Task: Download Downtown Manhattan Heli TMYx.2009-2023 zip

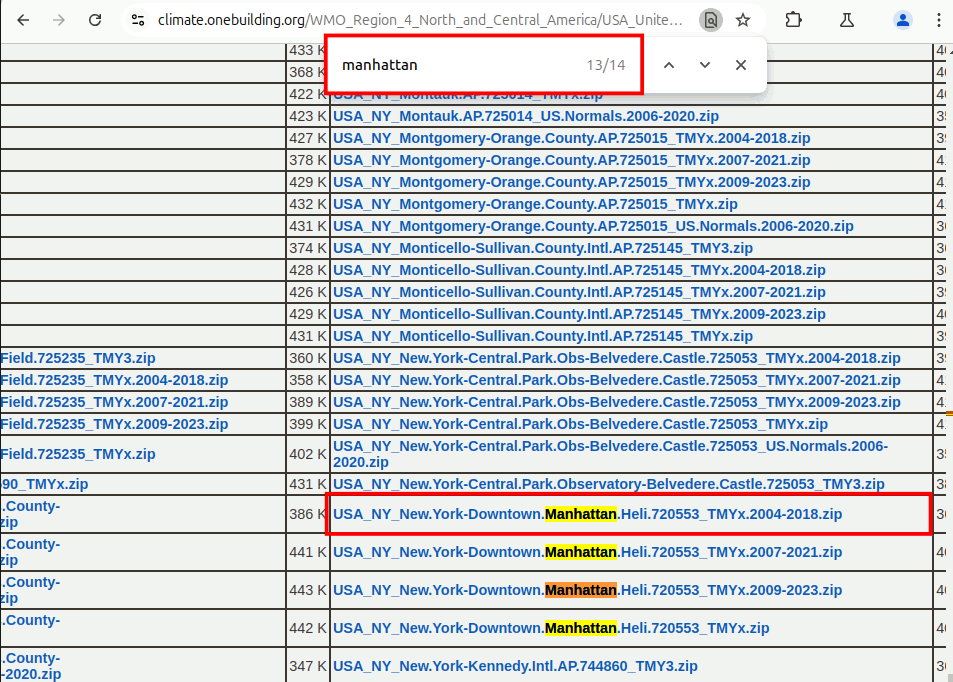Action: tap(587, 591)
